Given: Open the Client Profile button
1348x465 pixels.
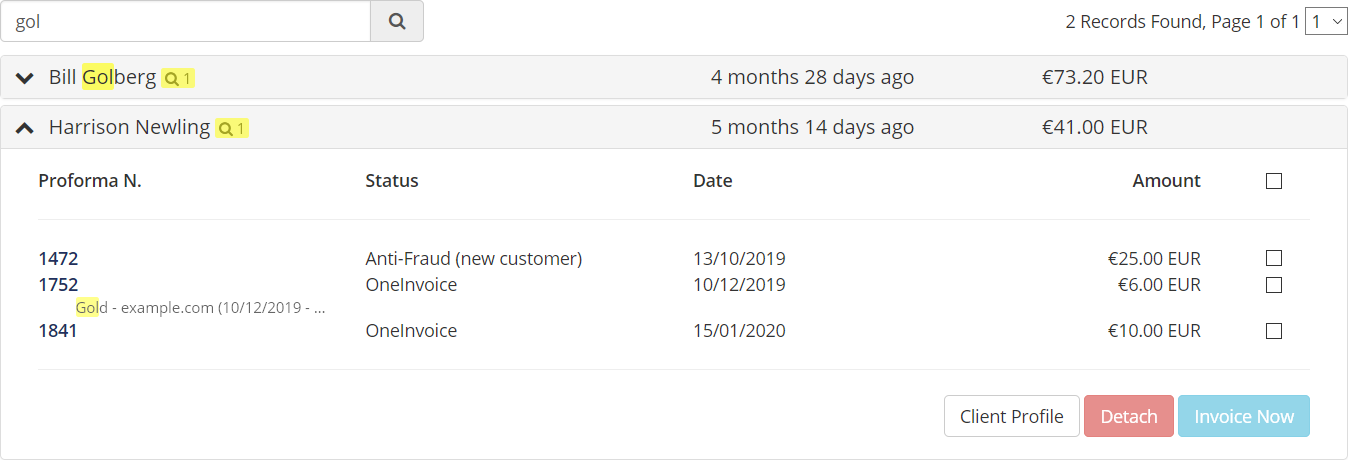Looking at the screenshot, I should (1011, 416).
